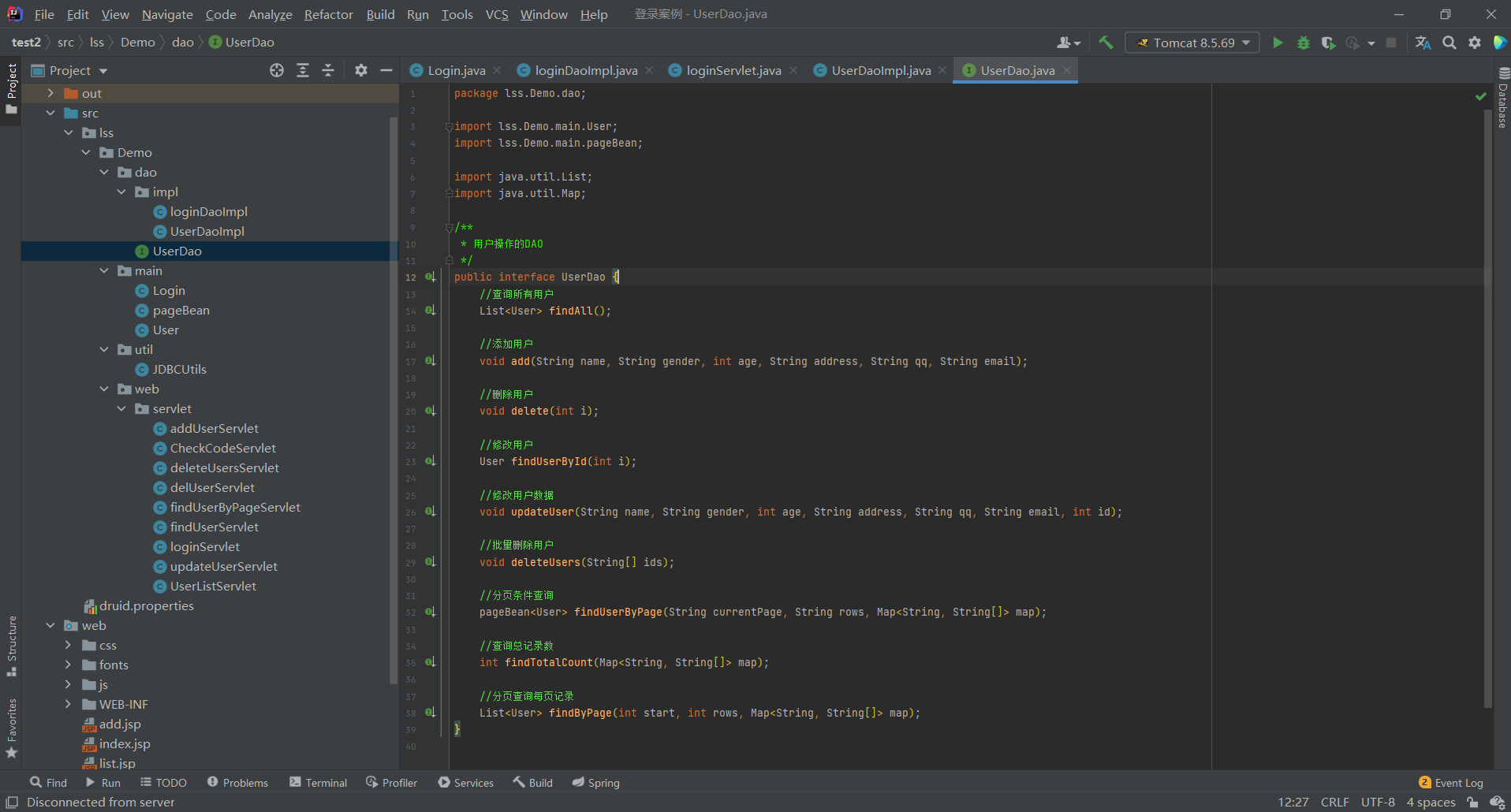Image resolution: width=1511 pixels, height=812 pixels.
Task: Select JDBCUtils in the project tree
Action: tap(179, 369)
